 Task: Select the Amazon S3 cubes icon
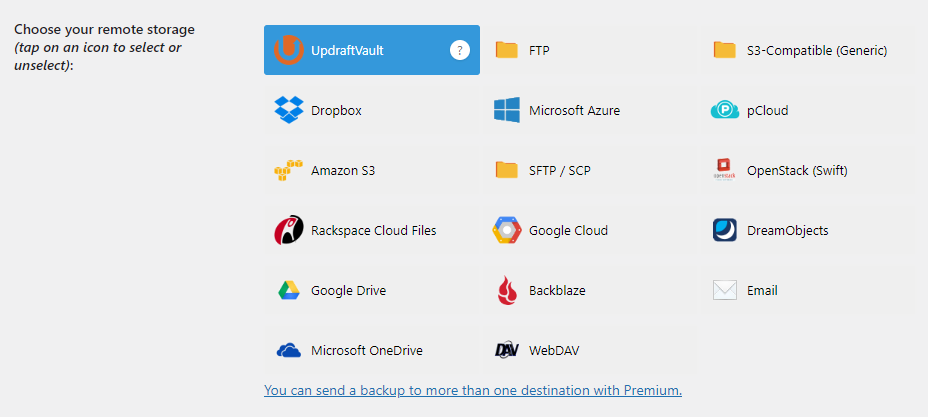[288, 170]
